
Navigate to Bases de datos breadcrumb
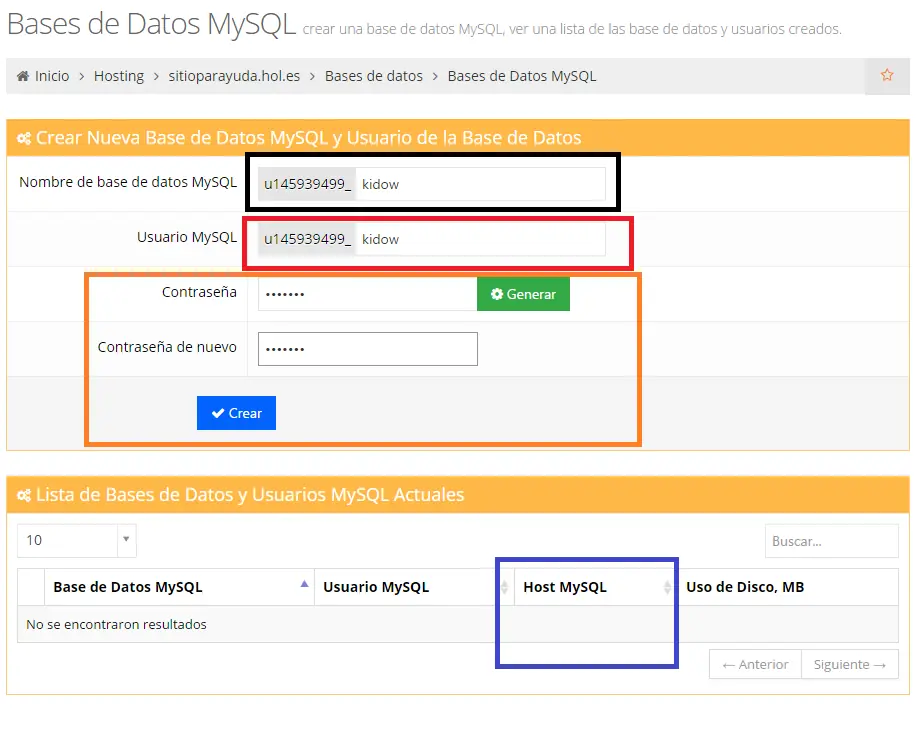[x=374, y=76]
